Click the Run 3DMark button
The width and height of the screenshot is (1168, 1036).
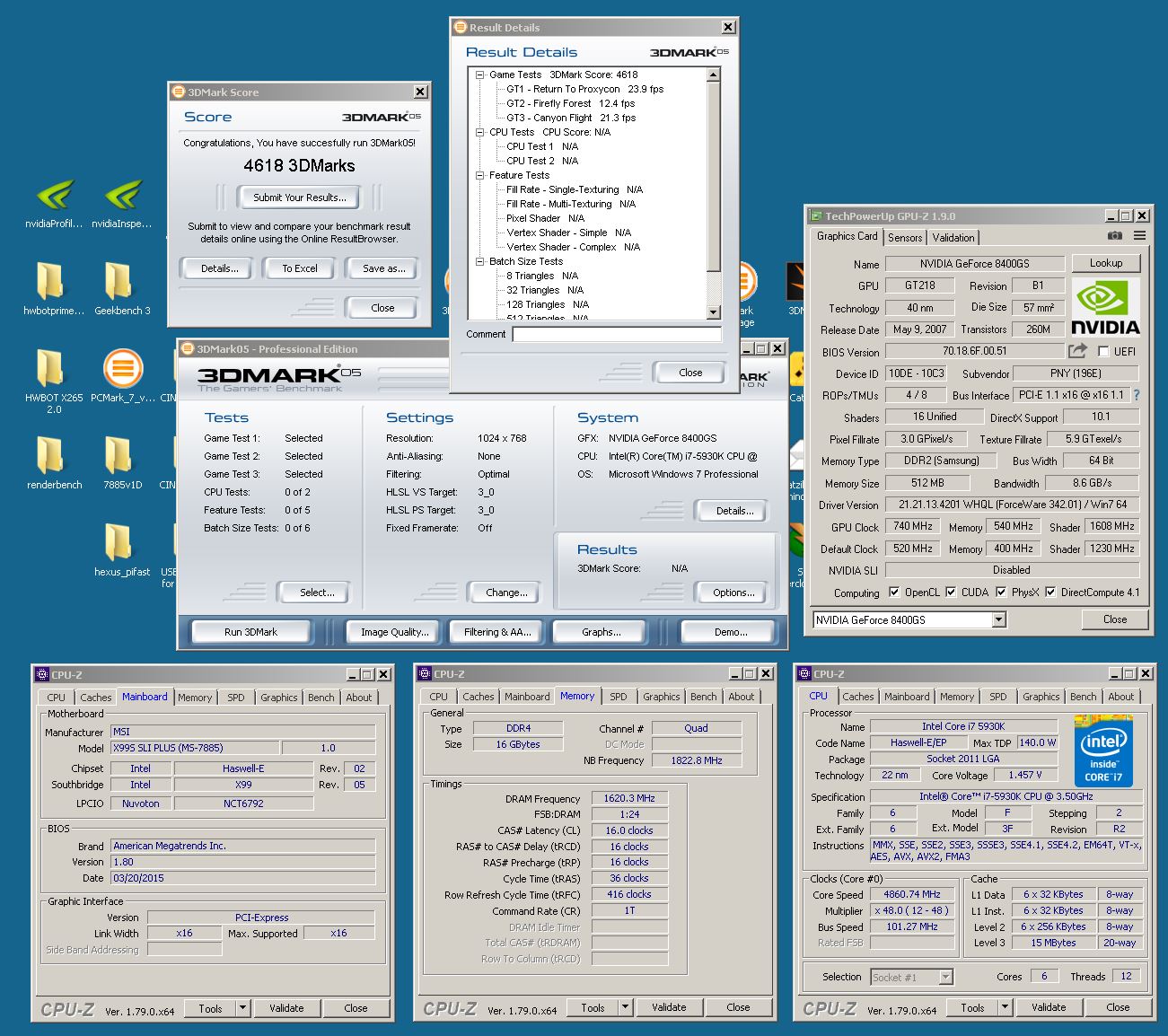click(x=250, y=632)
